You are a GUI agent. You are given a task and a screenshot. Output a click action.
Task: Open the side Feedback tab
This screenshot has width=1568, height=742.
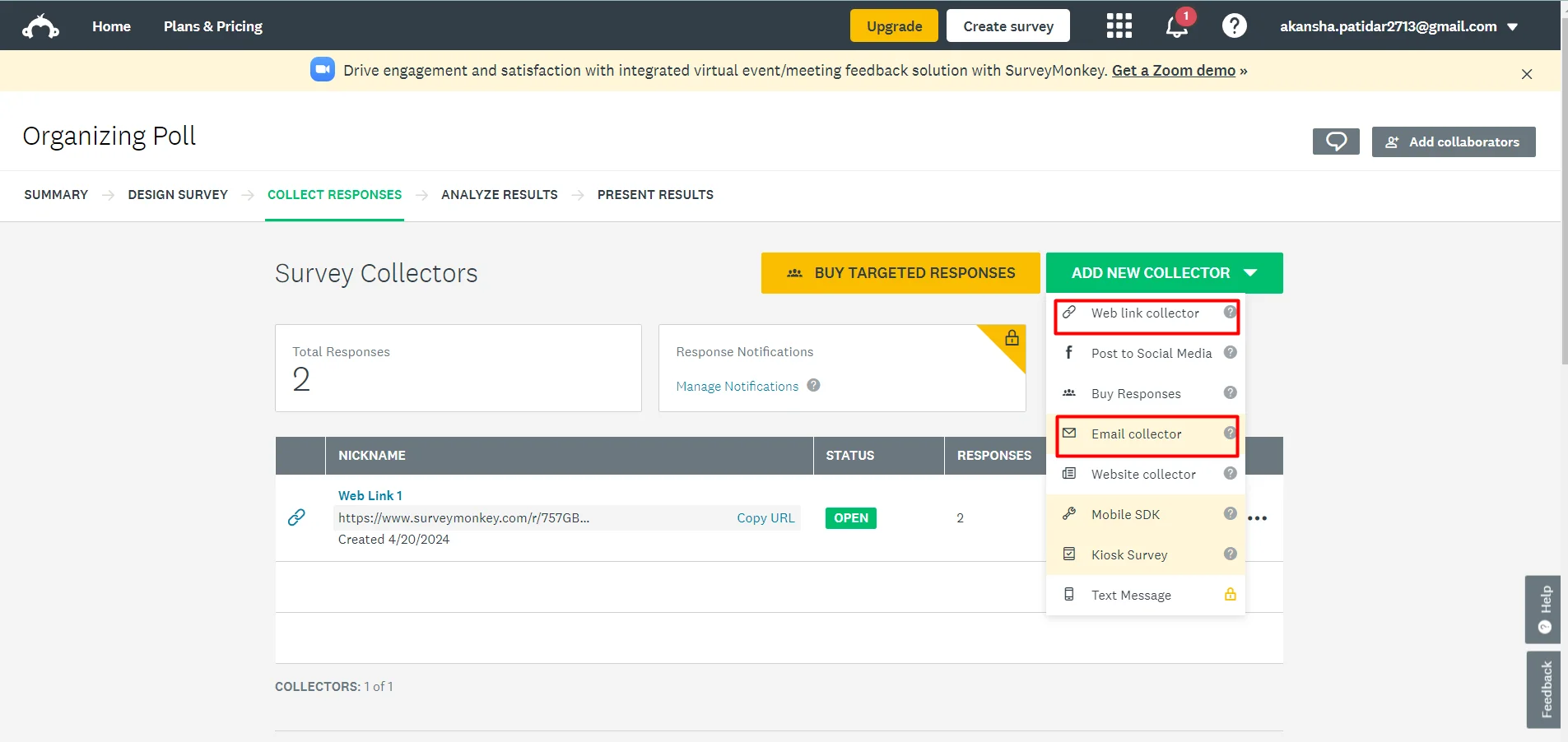(1543, 689)
